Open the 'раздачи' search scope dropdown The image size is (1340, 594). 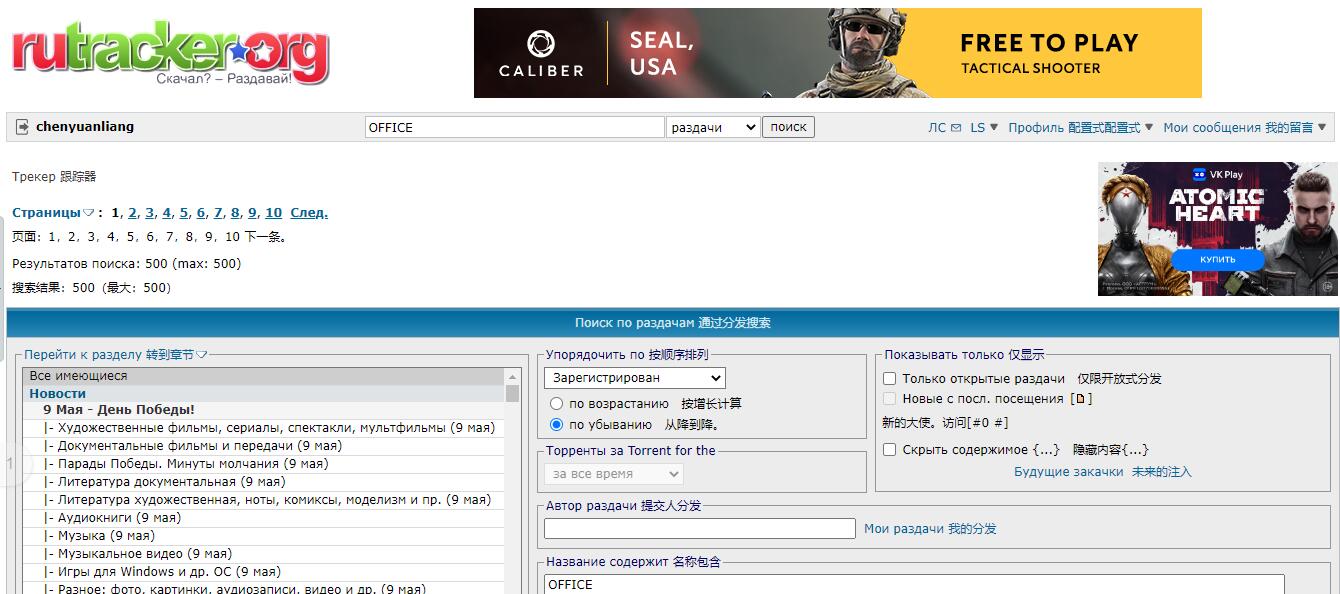tap(712, 127)
